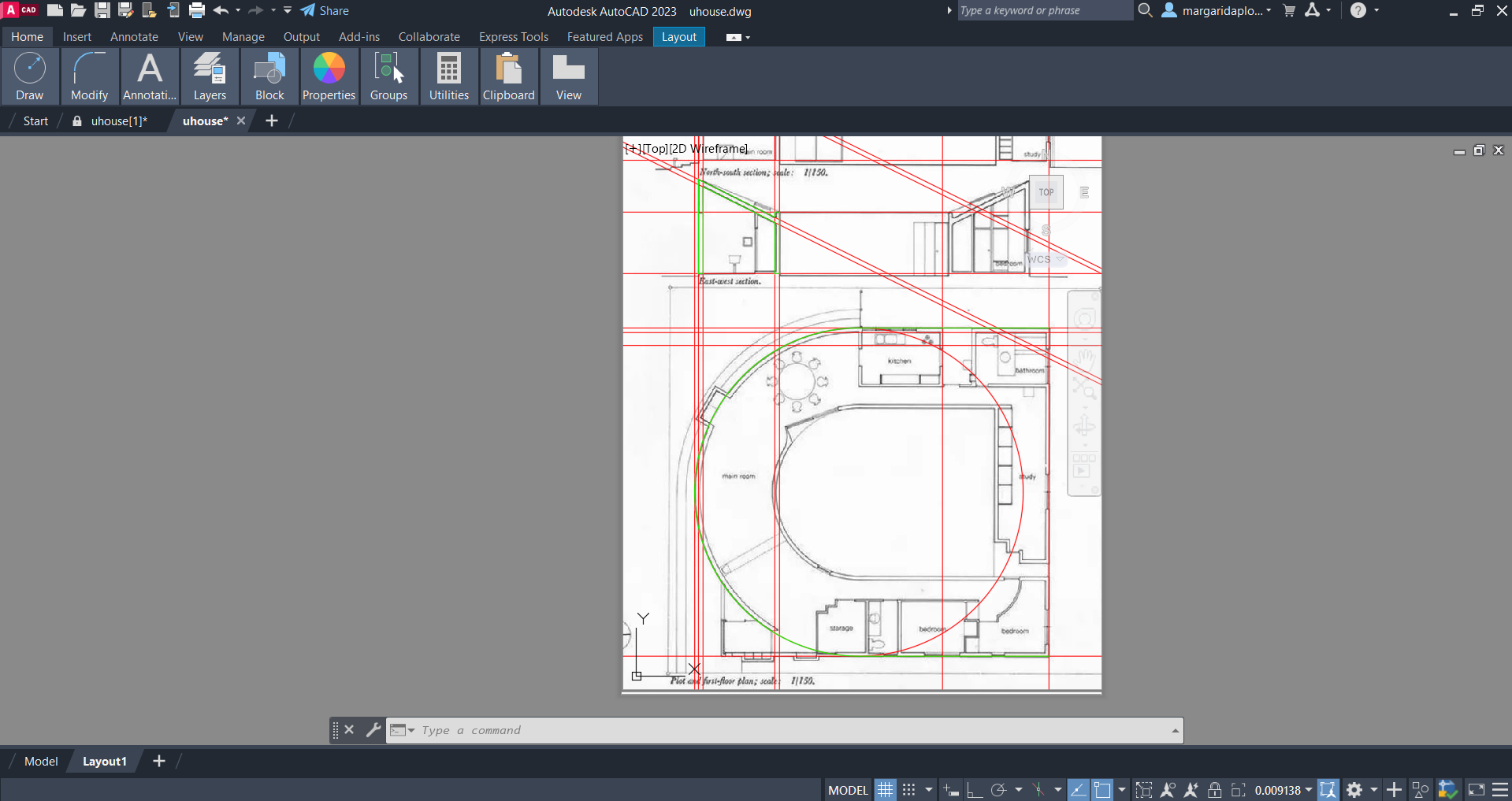Click the Share button in title bar
The height and width of the screenshot is (801, 1512).
pos(325,11)
